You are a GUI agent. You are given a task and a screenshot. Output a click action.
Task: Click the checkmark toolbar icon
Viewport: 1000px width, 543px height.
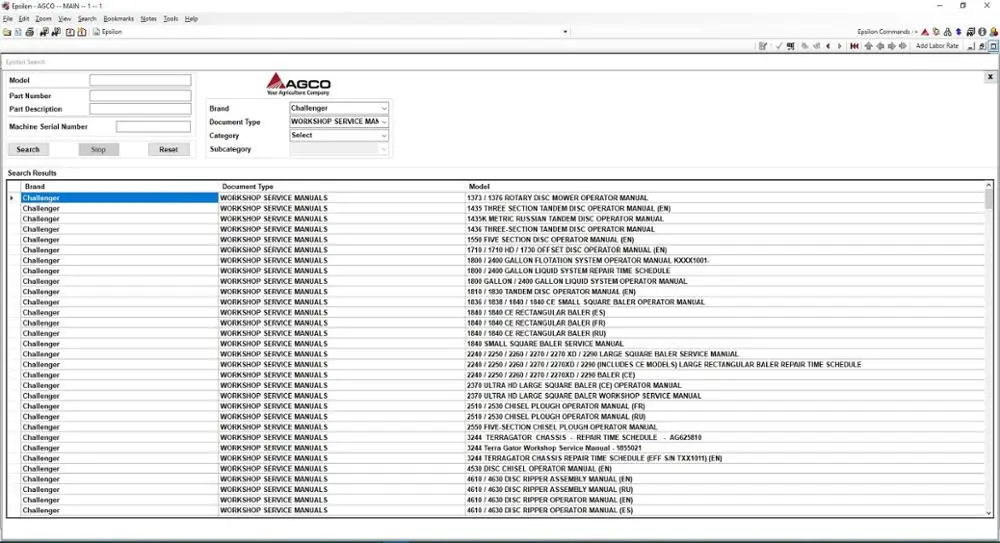(779, 46)
